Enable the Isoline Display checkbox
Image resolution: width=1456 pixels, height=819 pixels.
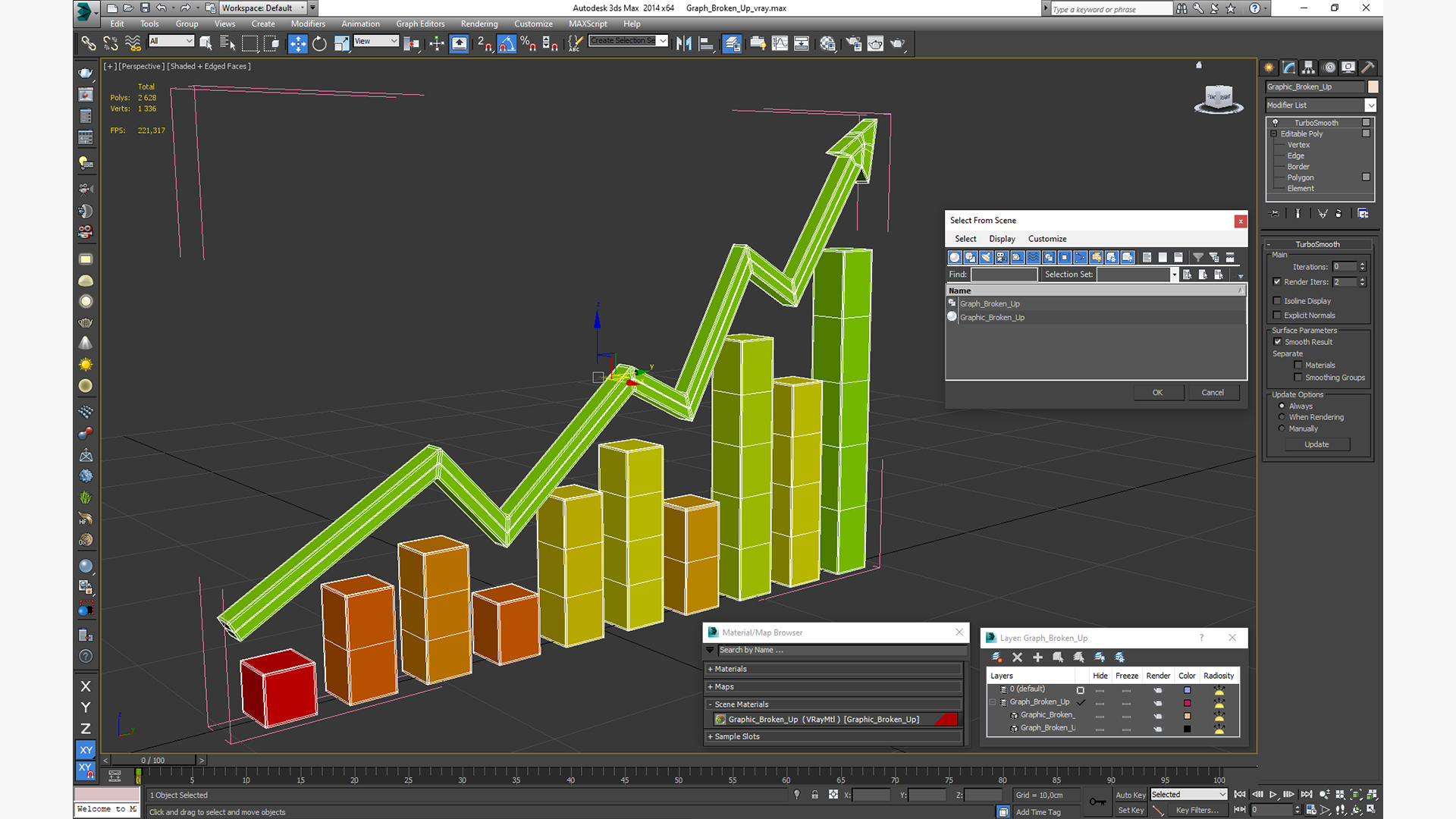click(1277, 301)
